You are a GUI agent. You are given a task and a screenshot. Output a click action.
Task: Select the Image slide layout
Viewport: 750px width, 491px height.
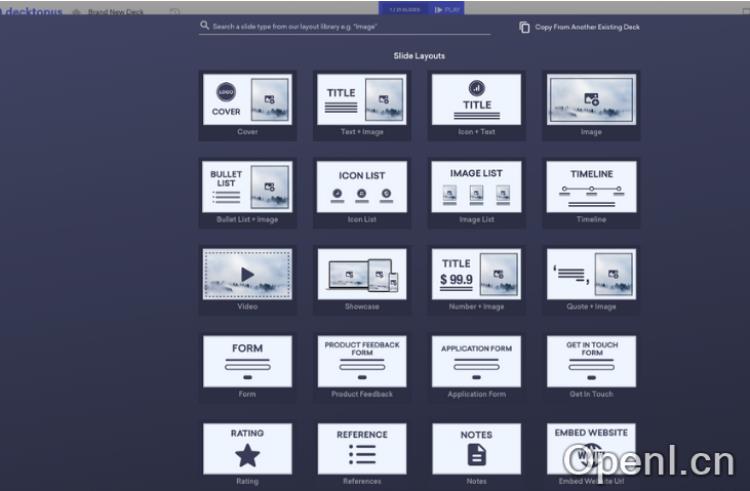pos(591,100)
